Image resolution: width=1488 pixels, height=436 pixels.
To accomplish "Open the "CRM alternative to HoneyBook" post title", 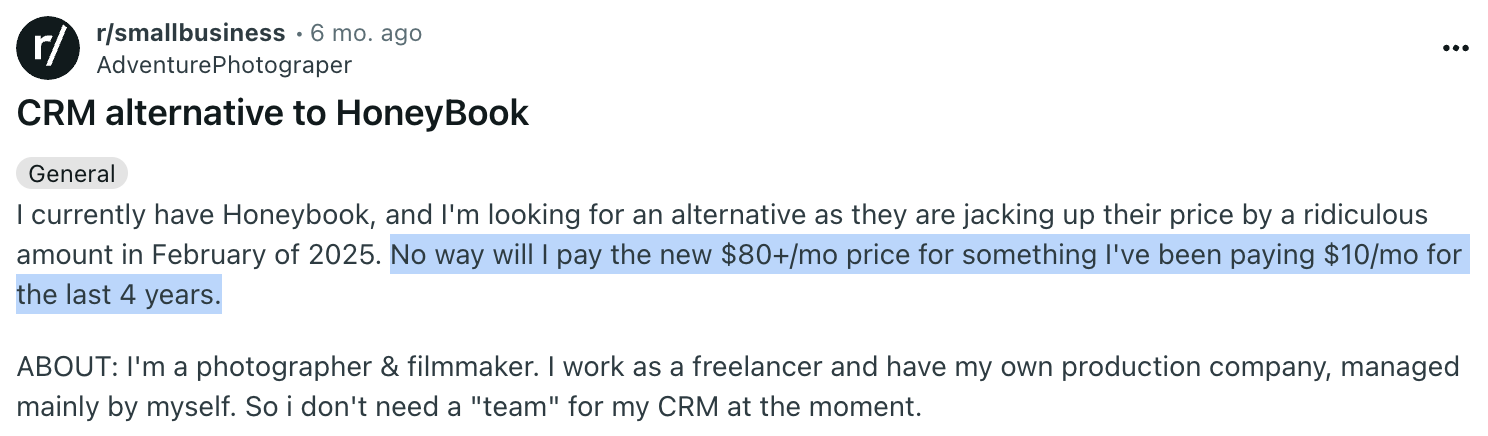I will (272, 113).
